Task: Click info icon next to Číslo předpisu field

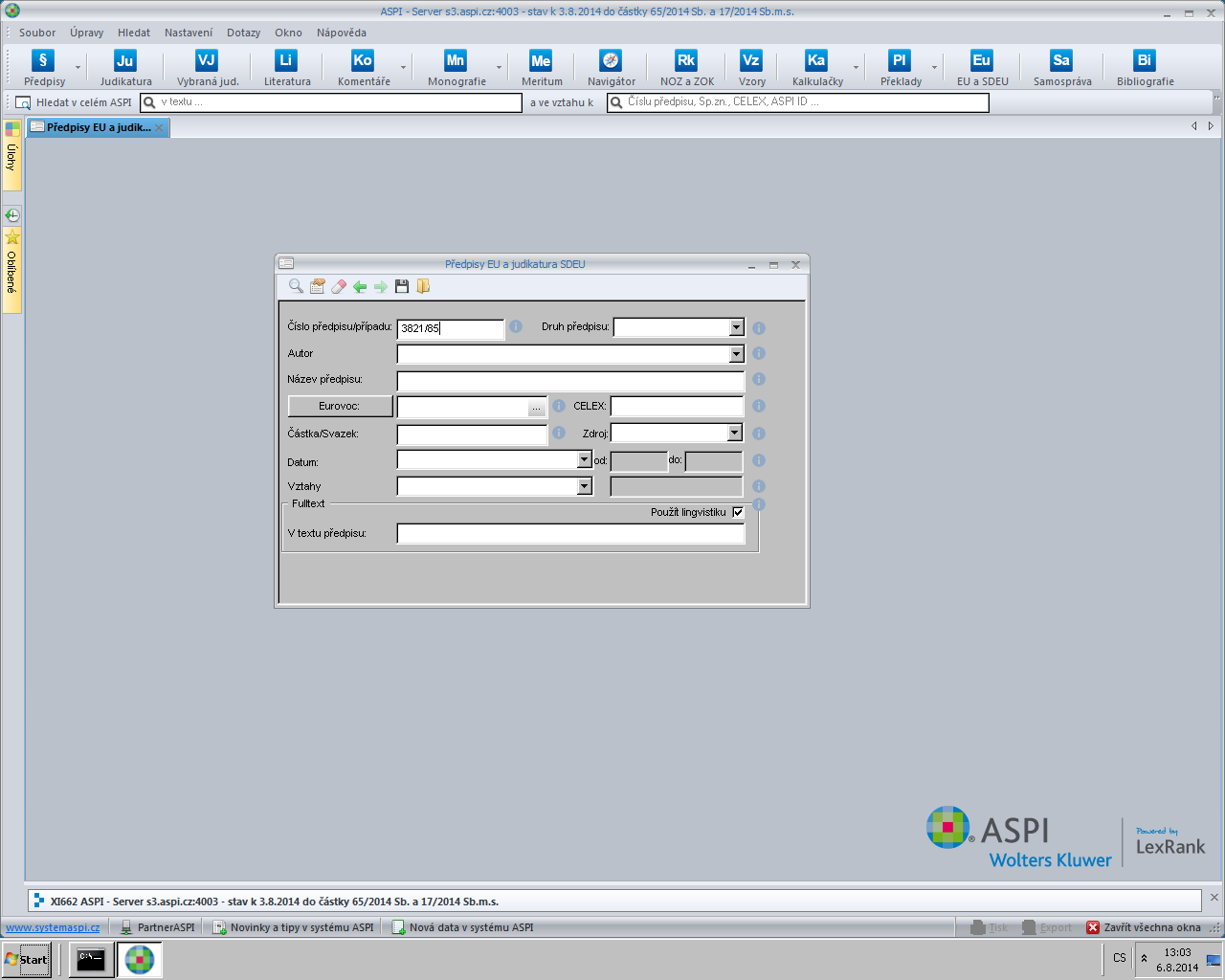Action: 516,326
